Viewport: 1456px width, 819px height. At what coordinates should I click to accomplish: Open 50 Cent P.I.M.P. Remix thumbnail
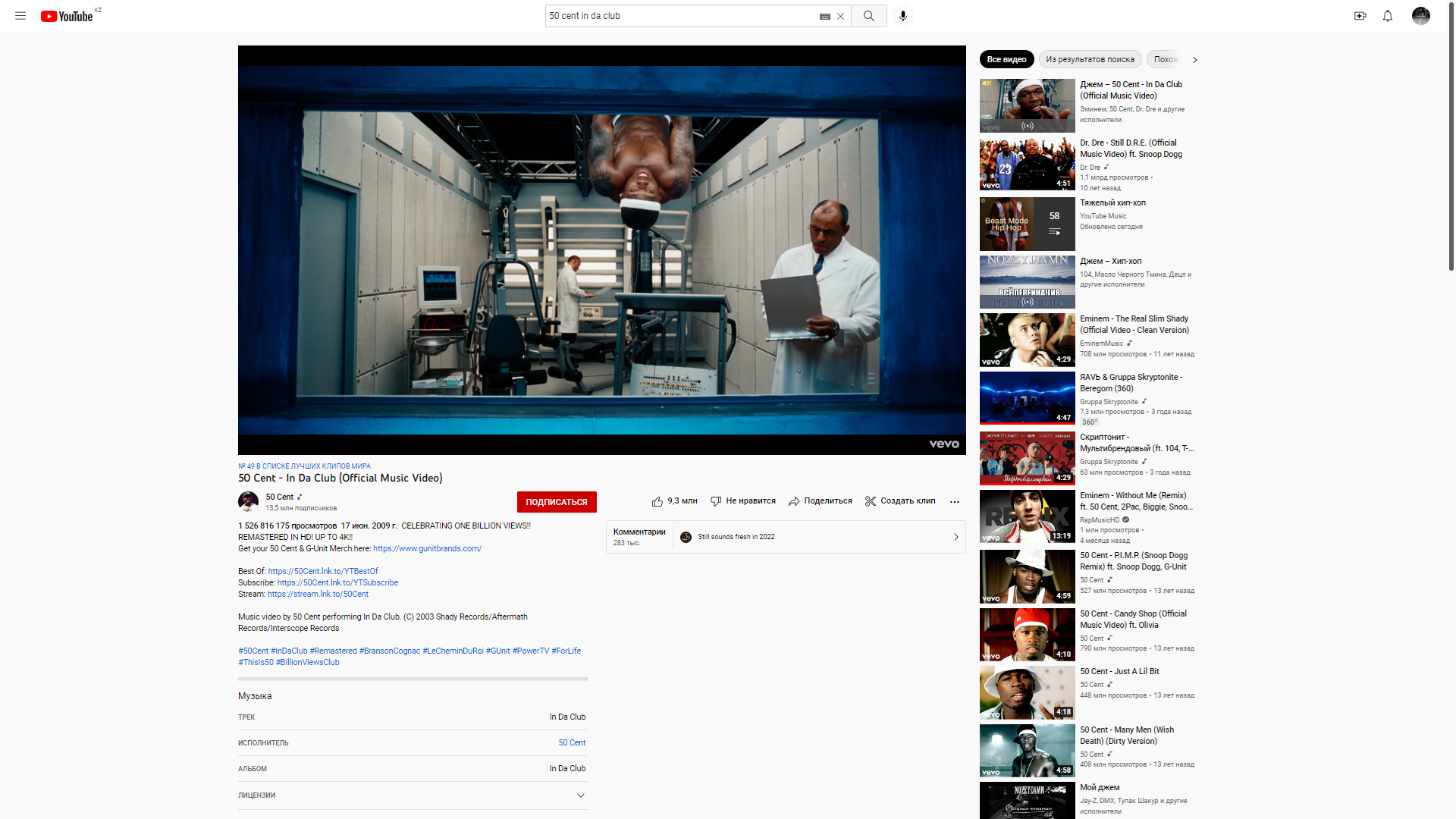pos(1027,576)
